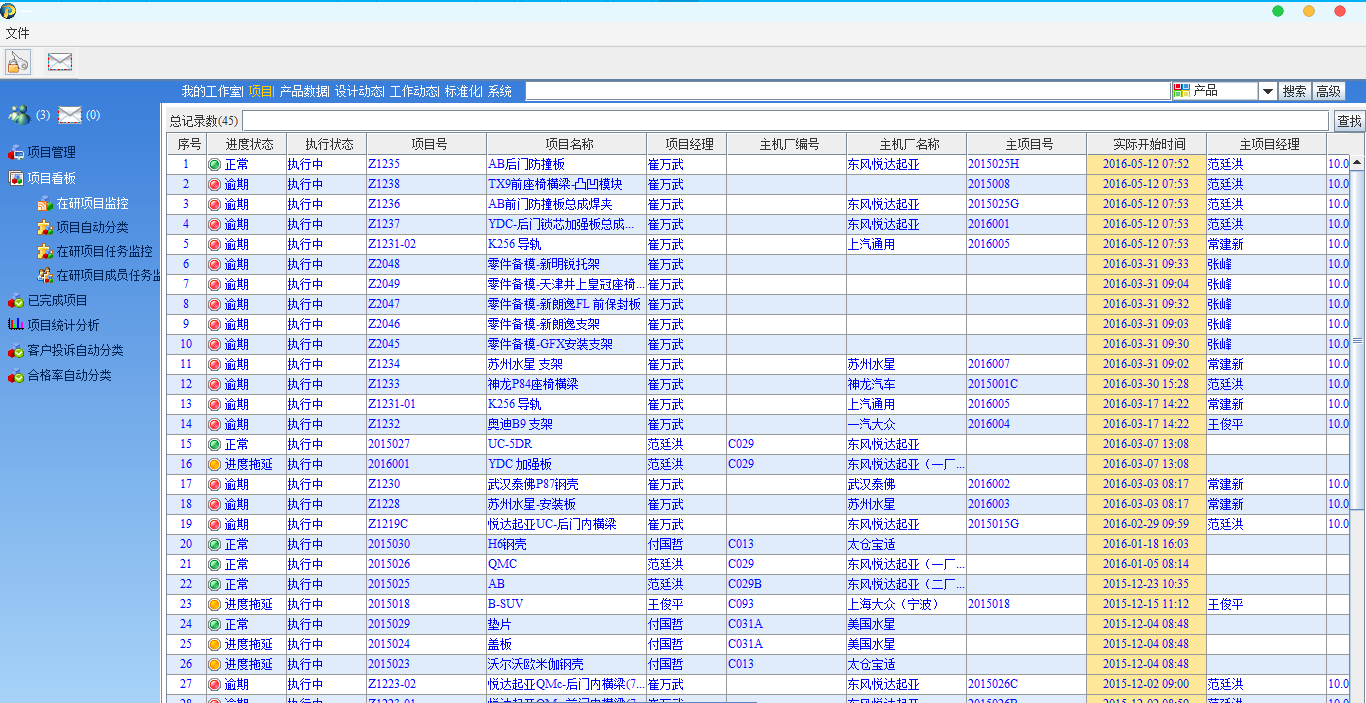Select the 项目统计分析 chart icon
Image resolution: width=1366 pixels, height=703 pixels.
[16, 325]
